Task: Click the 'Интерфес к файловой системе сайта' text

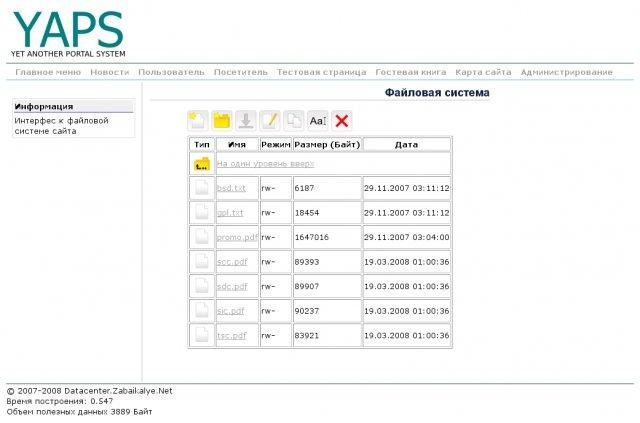Action: point(61,126)
